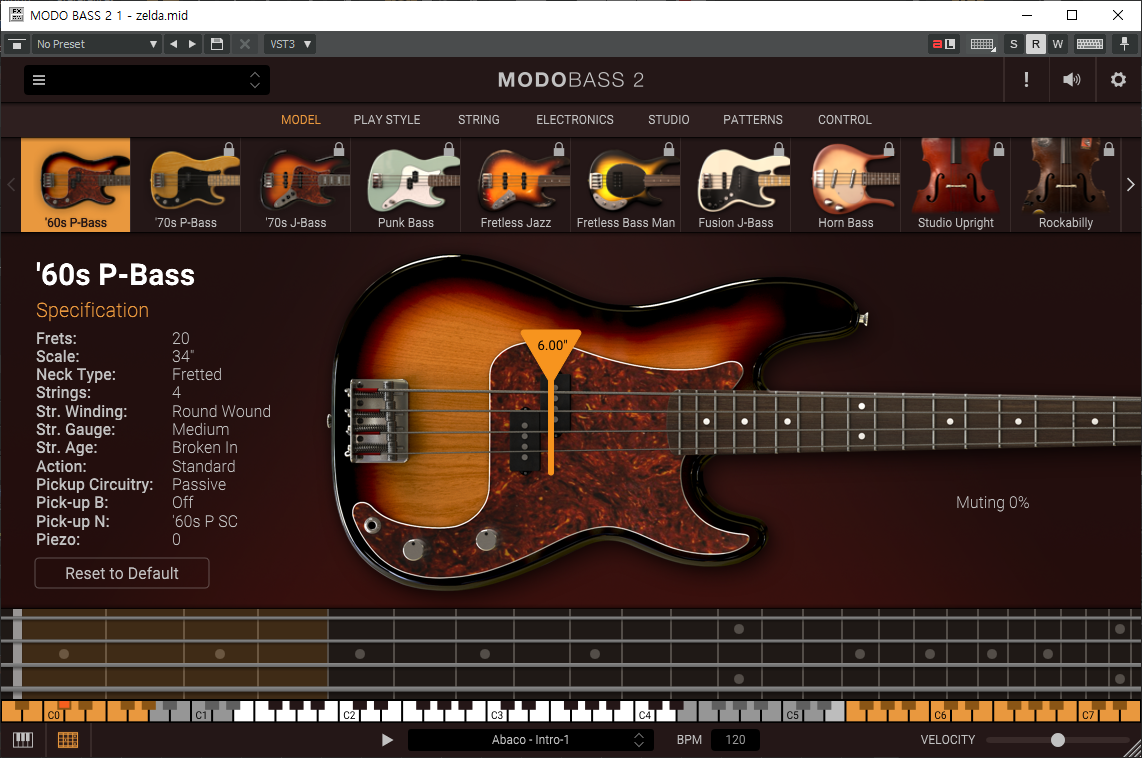The height and width of the screenshot is (758, 1142).
Task: Open the ELECTRONICS tab
Action: coord(575,119)
